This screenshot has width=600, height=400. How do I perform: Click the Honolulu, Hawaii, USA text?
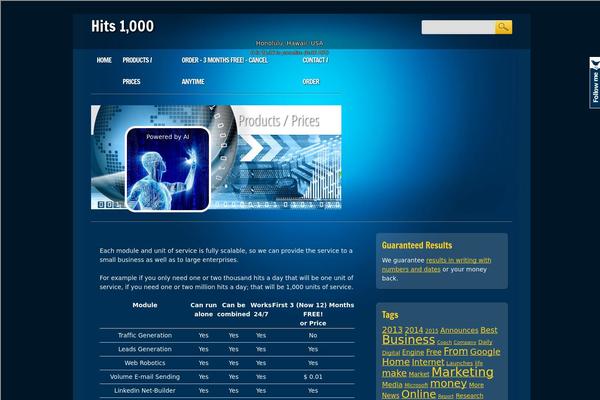point(289,43)
